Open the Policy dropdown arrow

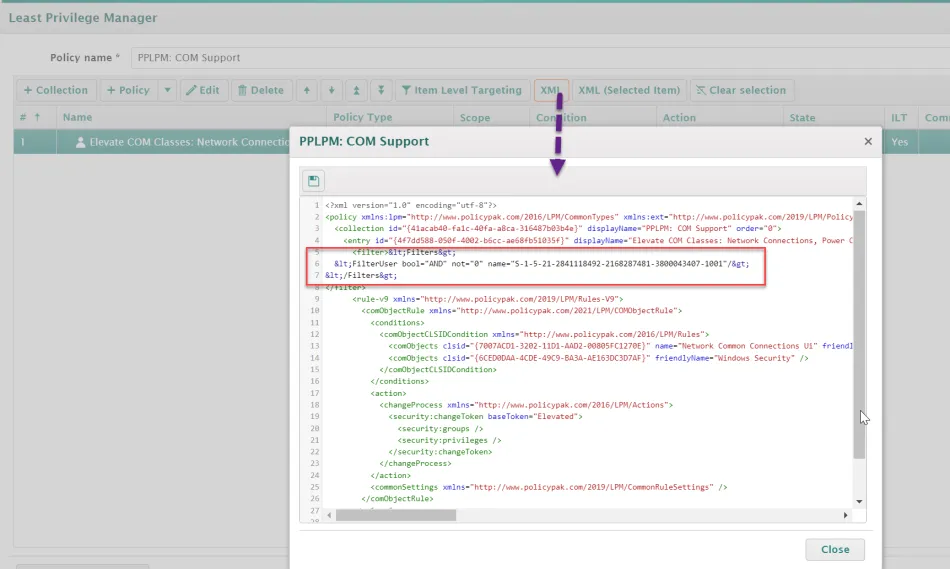tap(167, 90)
